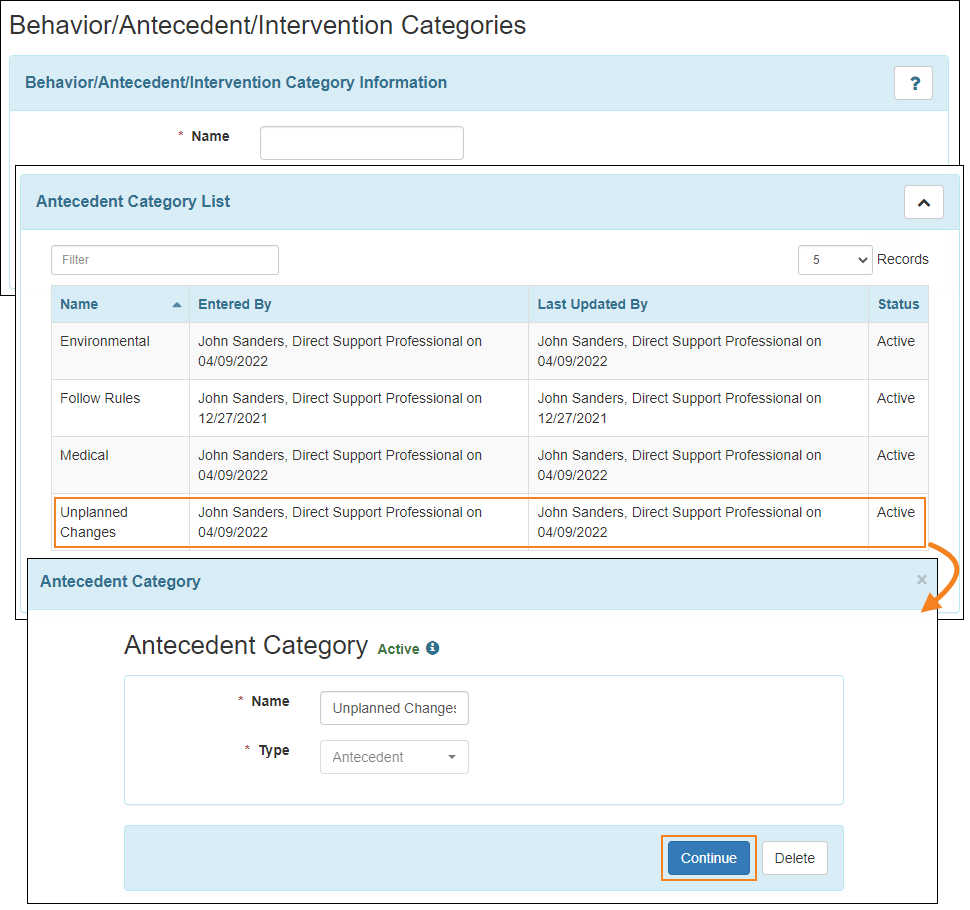Click the Delete button

tap(794, 858)
